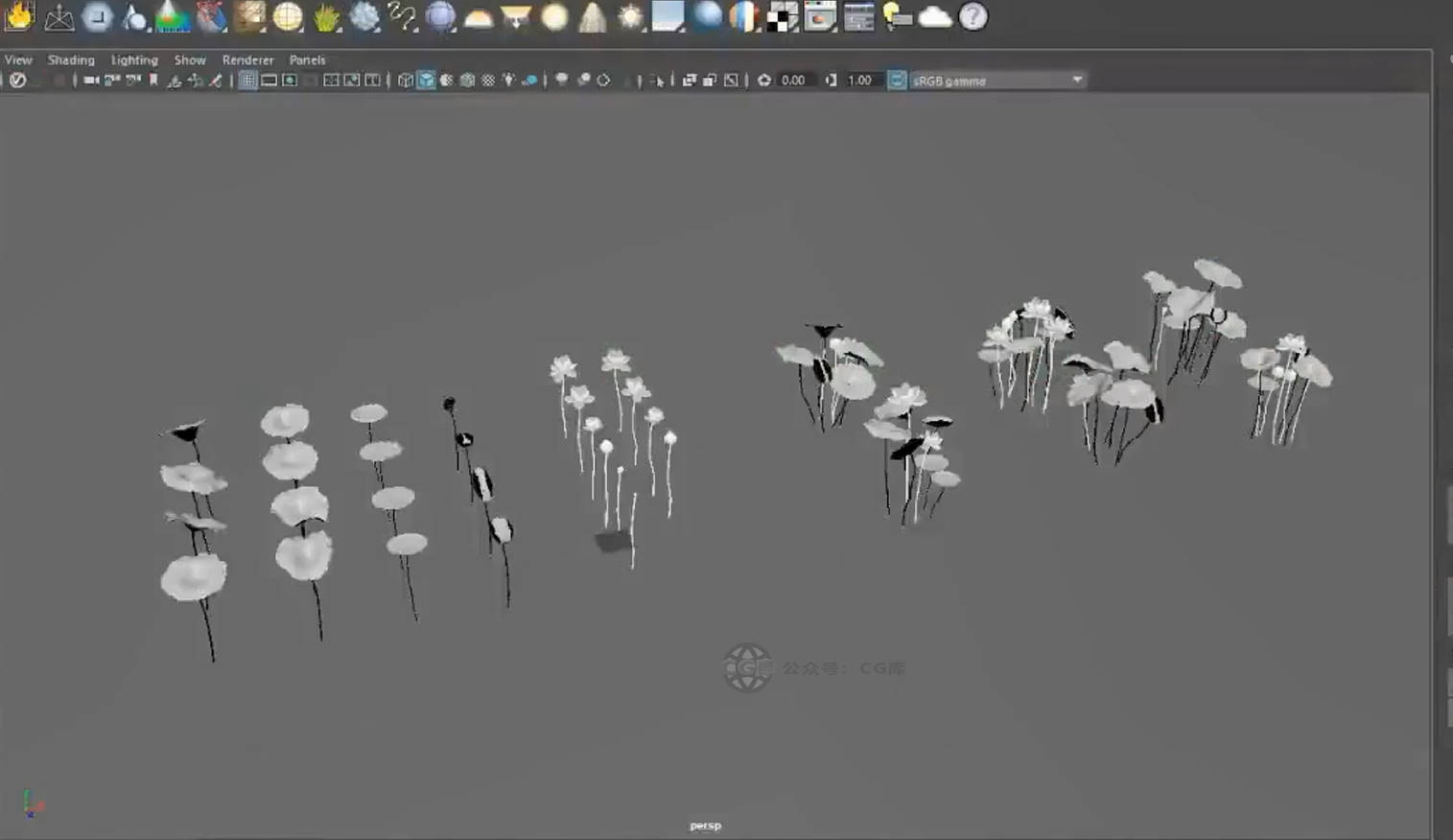Open the Panels menu

pyautogui.click(x=307, y=59)
